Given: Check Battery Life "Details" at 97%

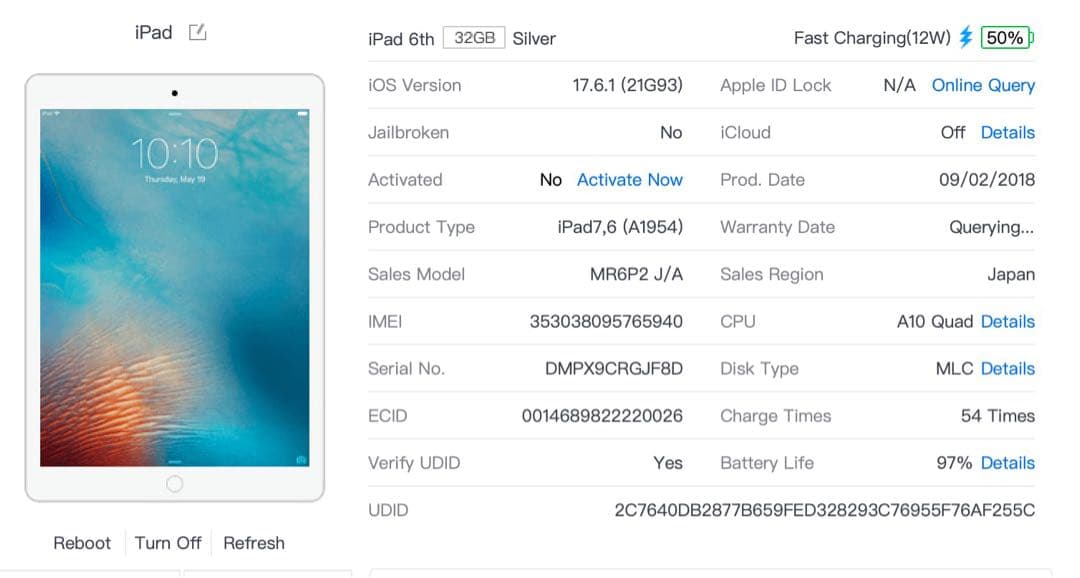Looking at the screenshot, I should [x=1007, y=462].
